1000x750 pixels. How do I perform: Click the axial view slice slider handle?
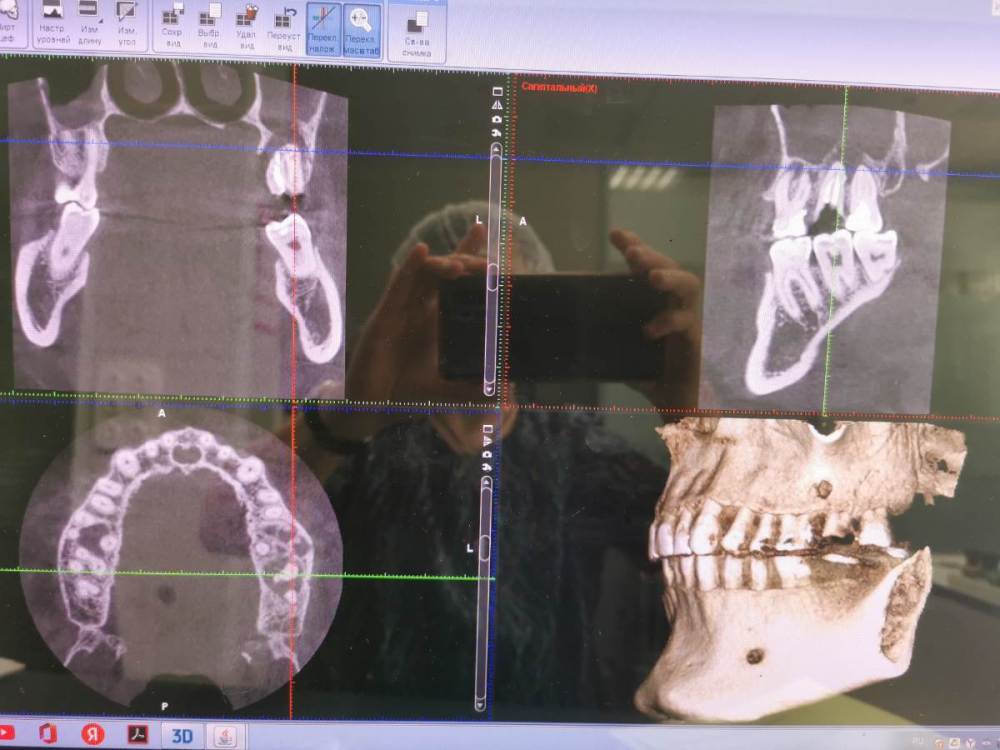482,548
